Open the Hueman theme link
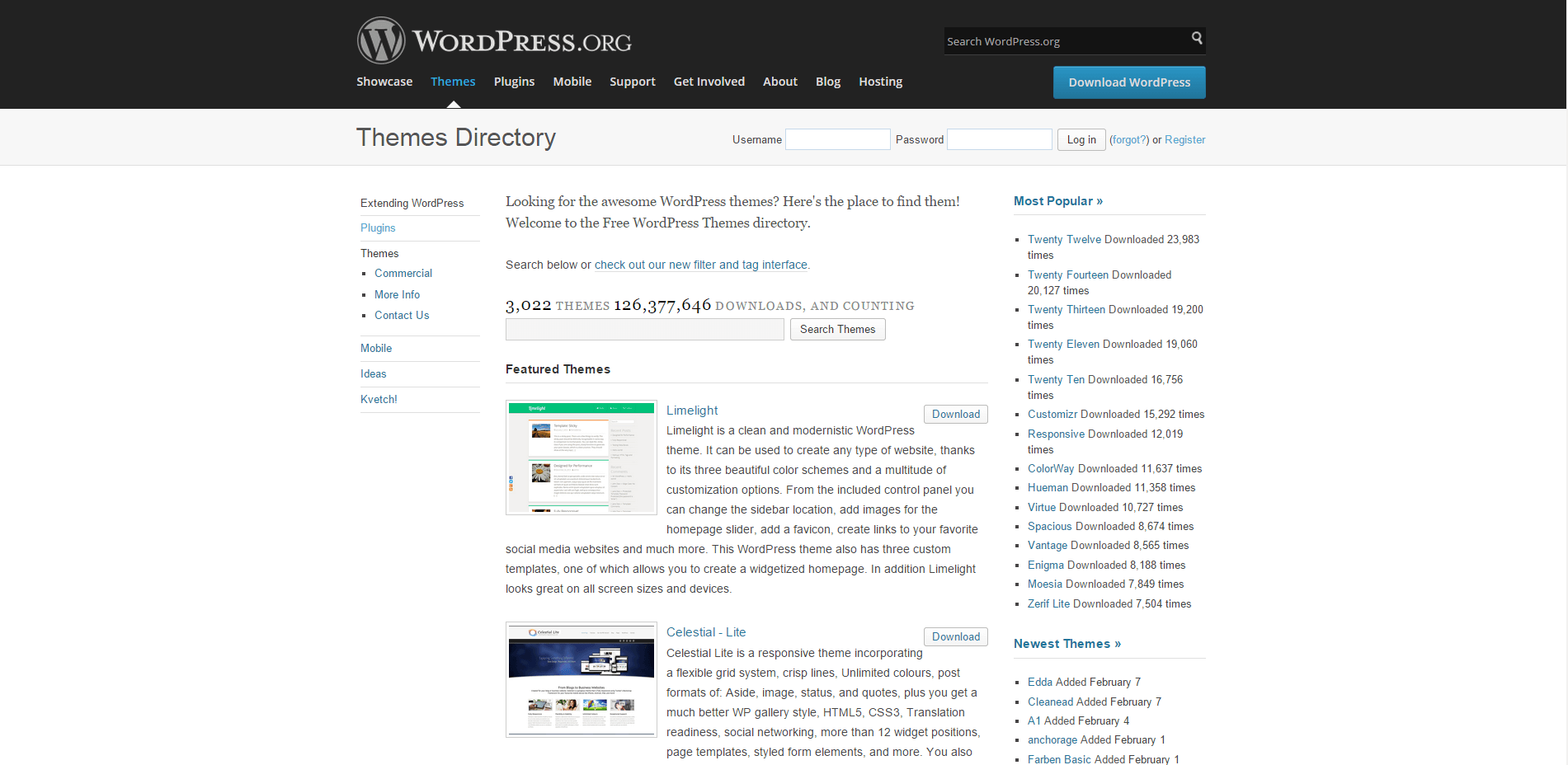This screenshot has height=765, width=1568. pyautogui.click(x=1048, y=488)
